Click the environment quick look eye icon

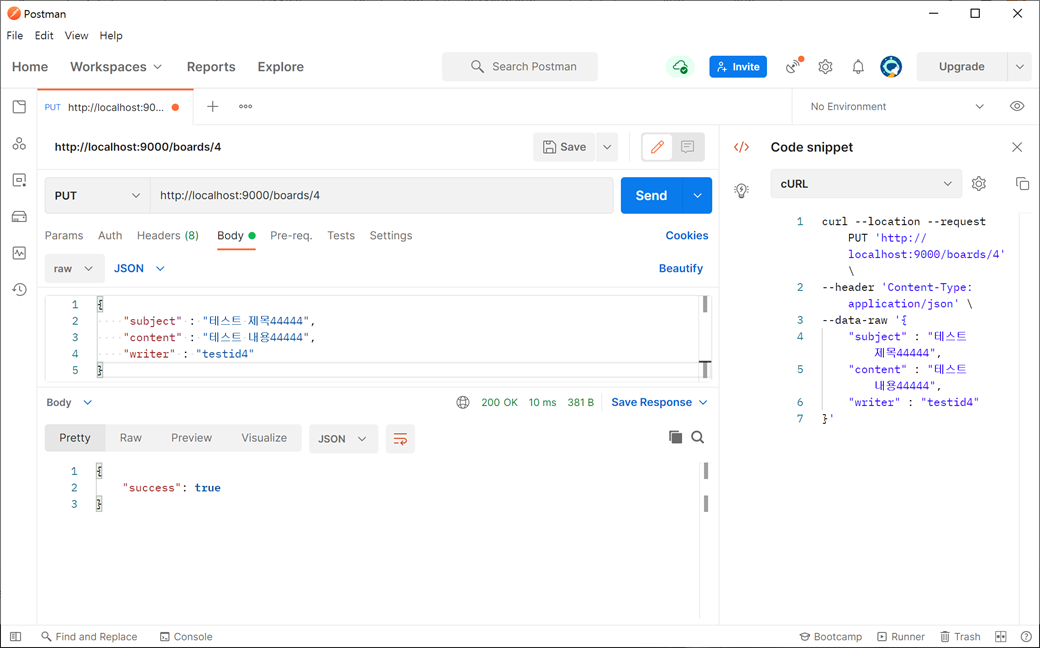pyautogui.click(x=1017, y=106)
